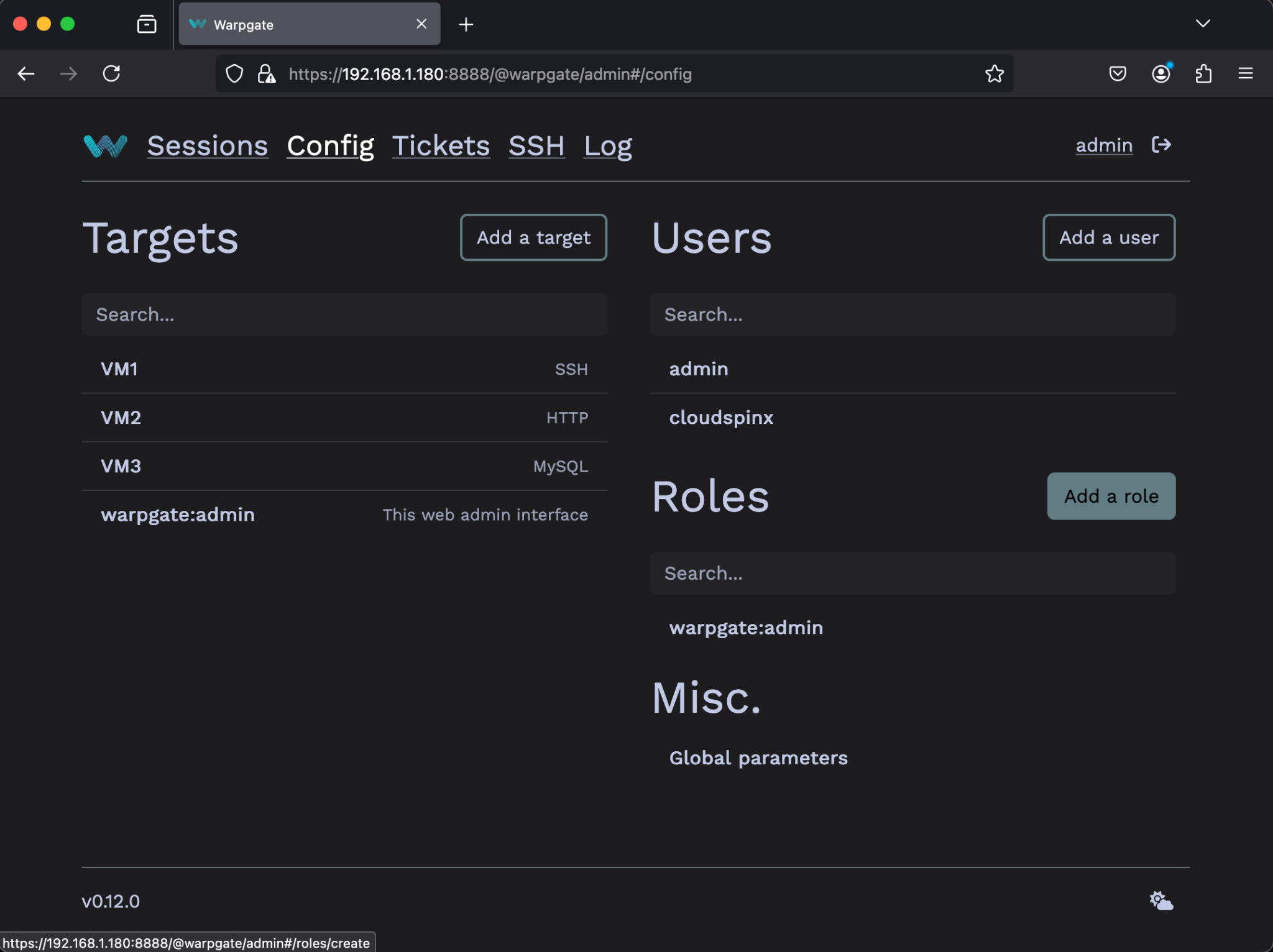Screen dimensions: 1273x952
Task: Open the list all tabs chevron
Action: pos(1203,24)
